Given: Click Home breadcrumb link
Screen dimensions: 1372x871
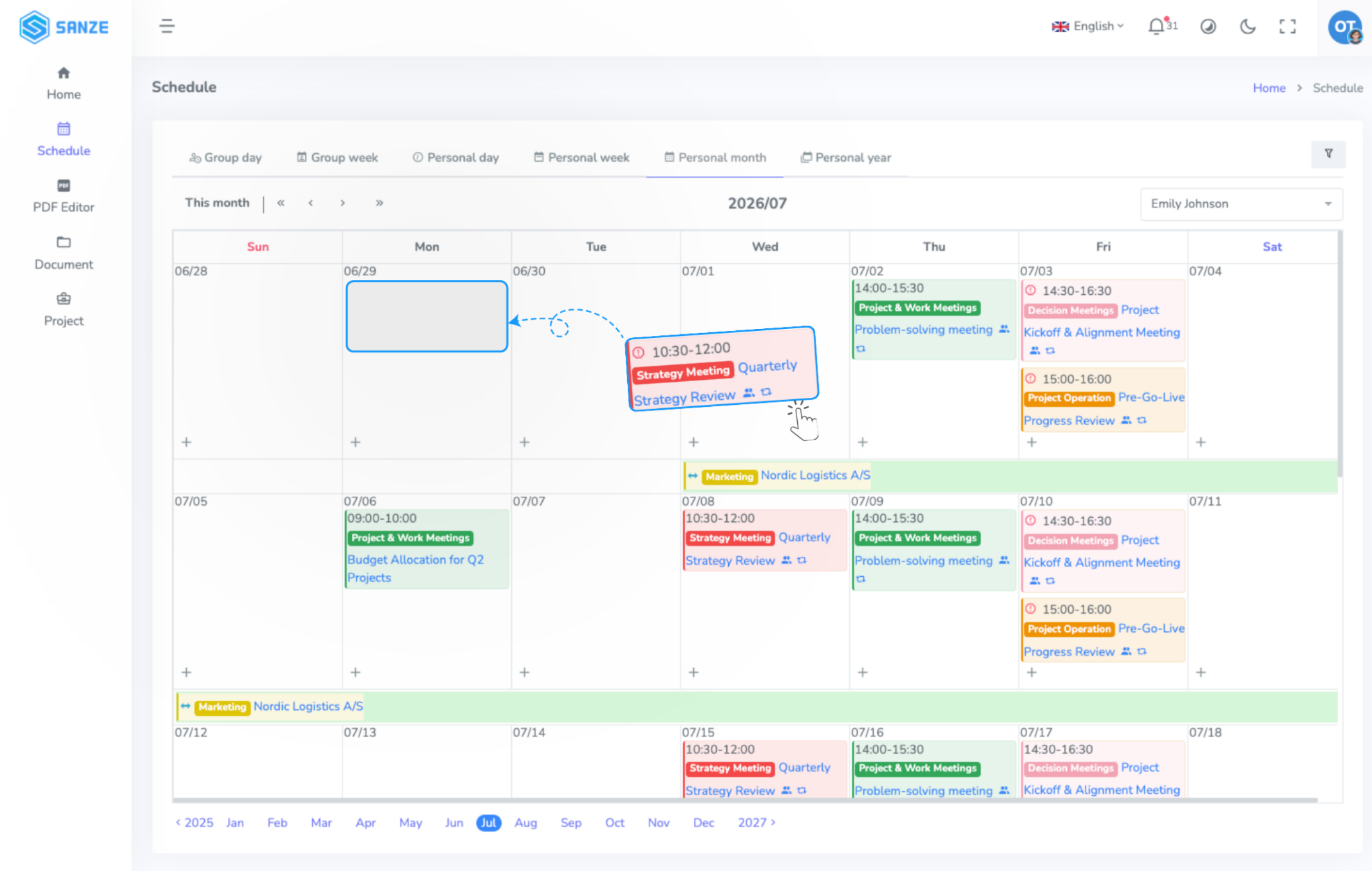Looking at the screenshot, I should pyautogui.click(x=1269, y=88).
